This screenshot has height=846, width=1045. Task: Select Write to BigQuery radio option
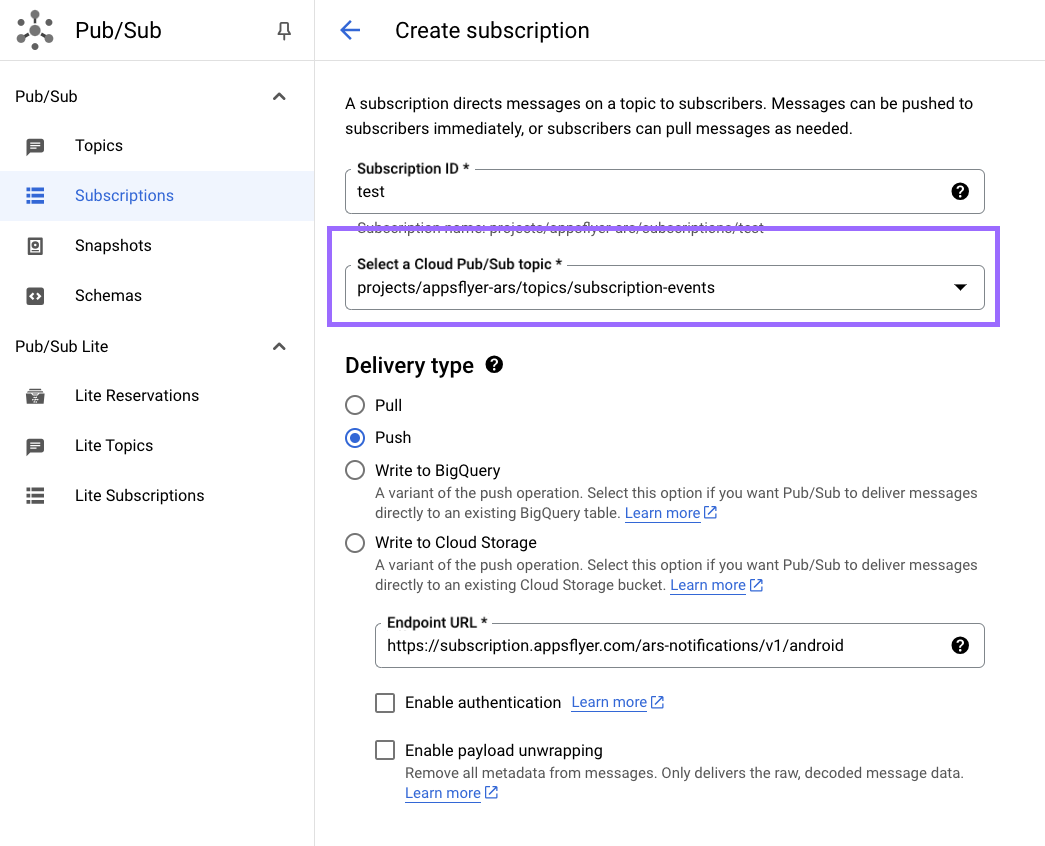point(355,470)
